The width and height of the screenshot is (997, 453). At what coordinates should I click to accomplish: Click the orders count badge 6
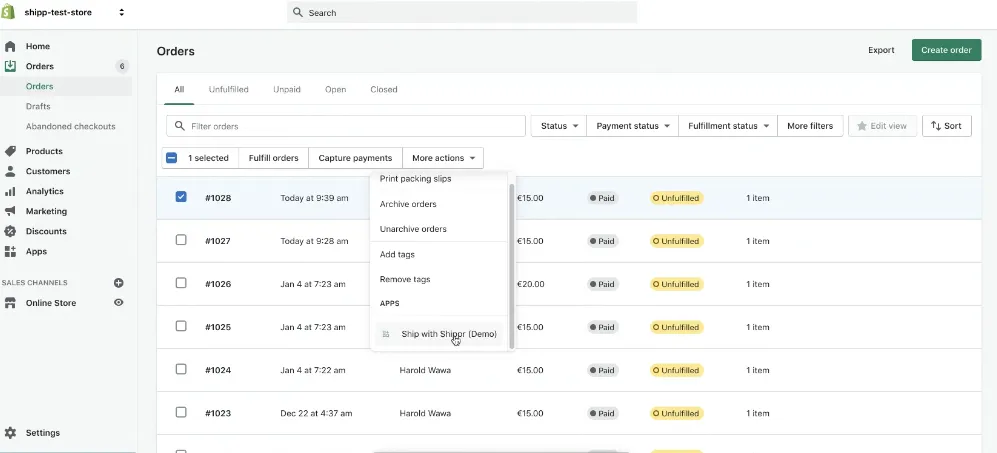pyautogui.click(x=122, y=66)
